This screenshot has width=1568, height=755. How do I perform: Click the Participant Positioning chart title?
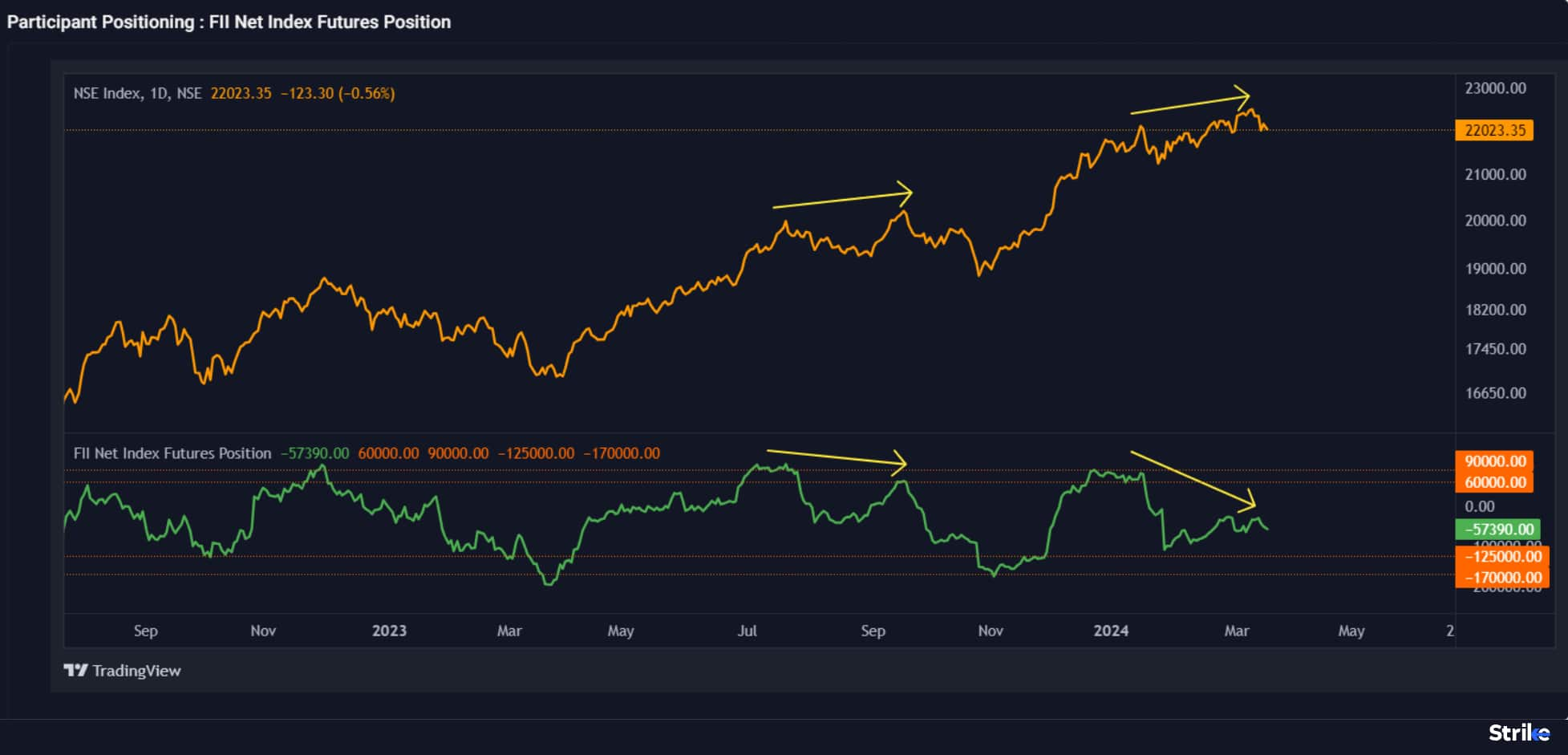pos(229,22)
